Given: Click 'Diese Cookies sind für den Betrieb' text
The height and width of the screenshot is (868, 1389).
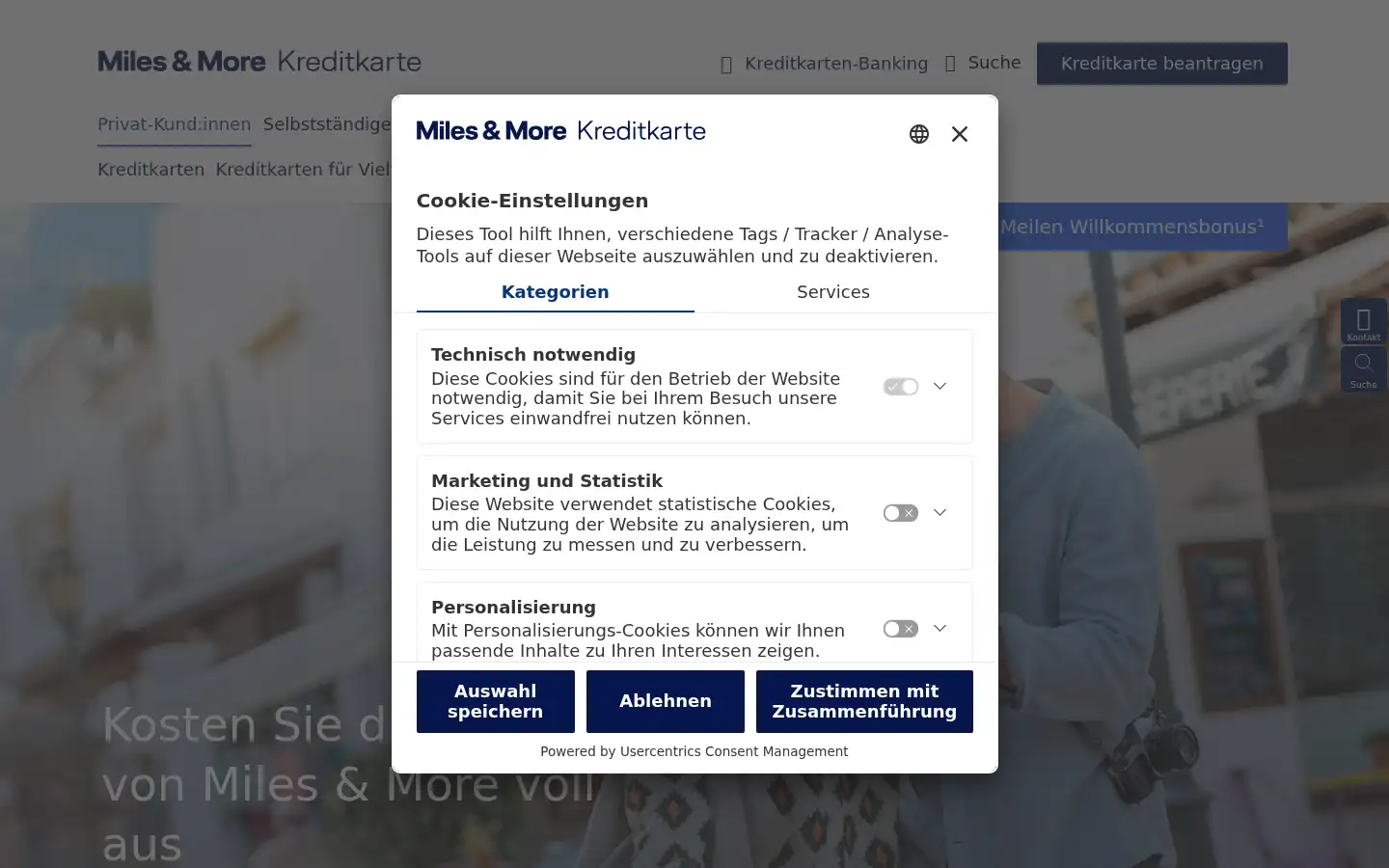Looking at the screenshot, I should 637,398.
